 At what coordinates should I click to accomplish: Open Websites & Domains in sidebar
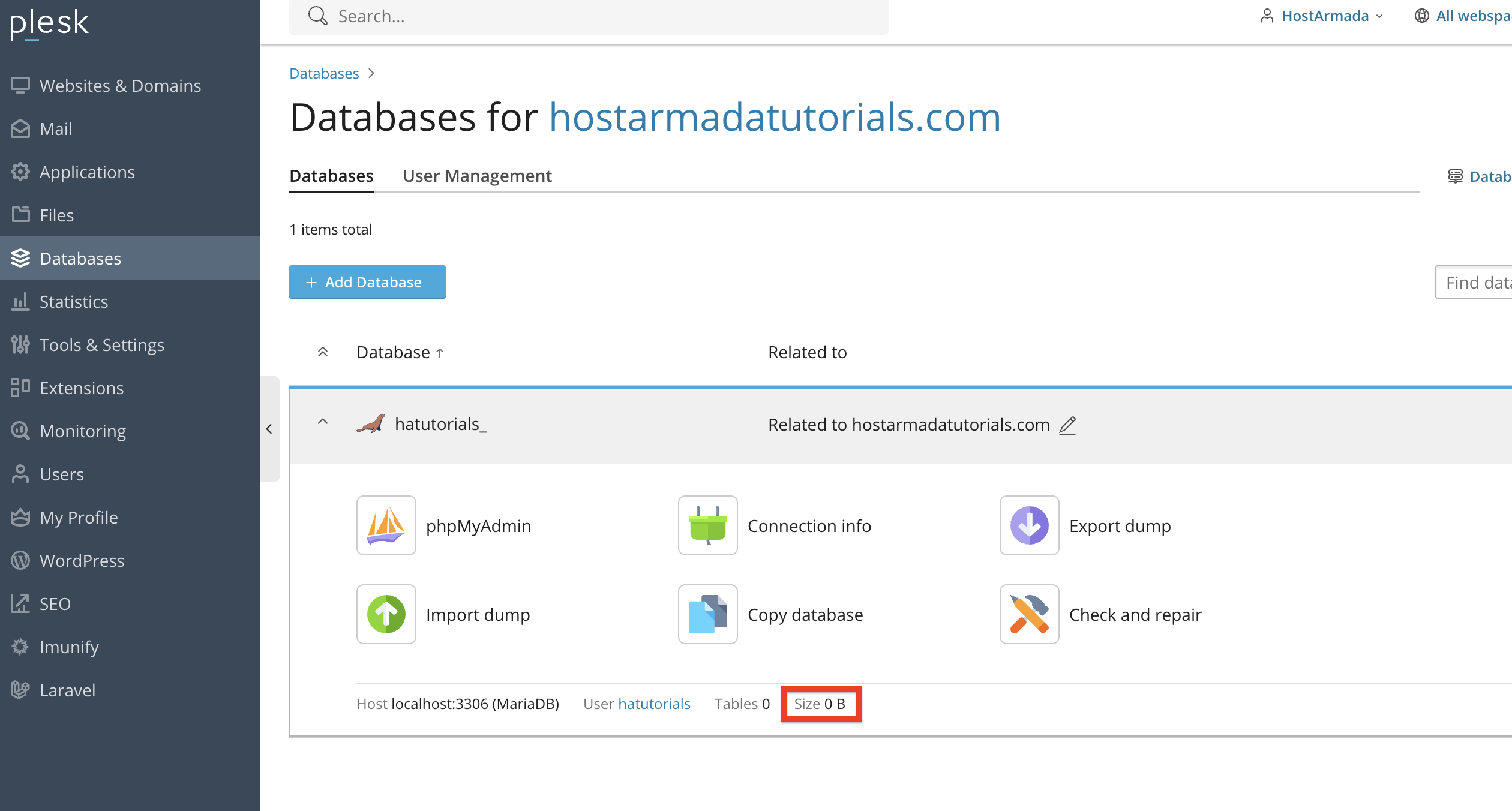click(x=130, y=86)
